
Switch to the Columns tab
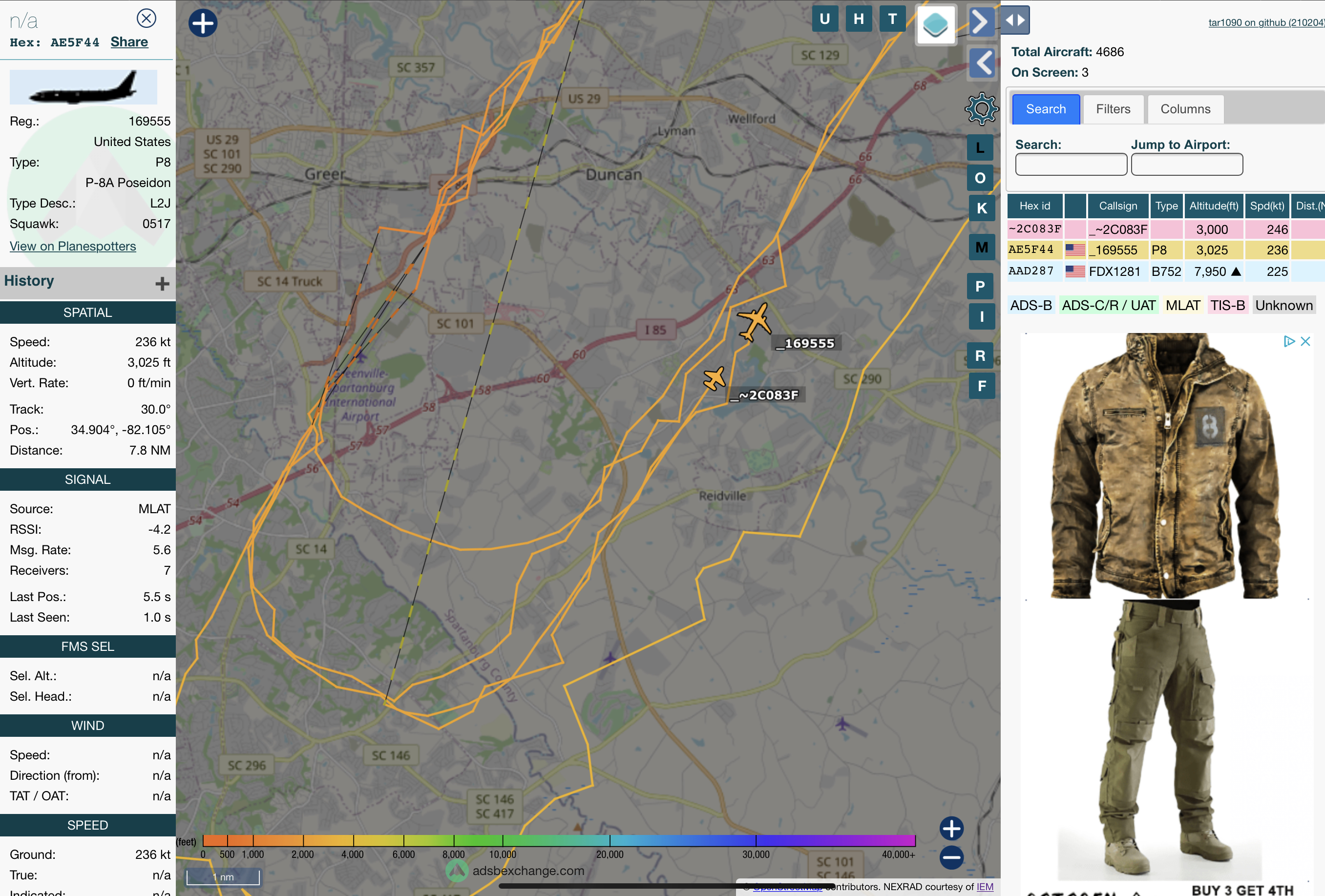[1185, 109]
